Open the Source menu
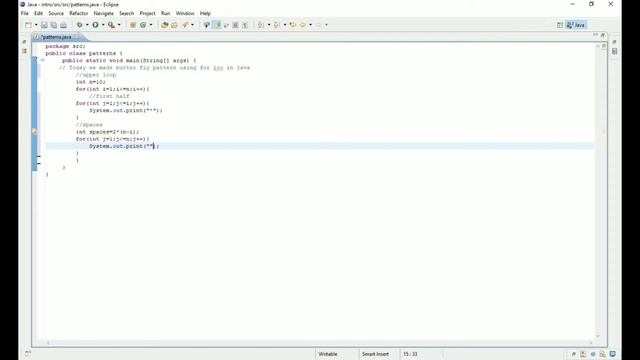The height and width of the screenshot is (360, 640). click(56, 13)
